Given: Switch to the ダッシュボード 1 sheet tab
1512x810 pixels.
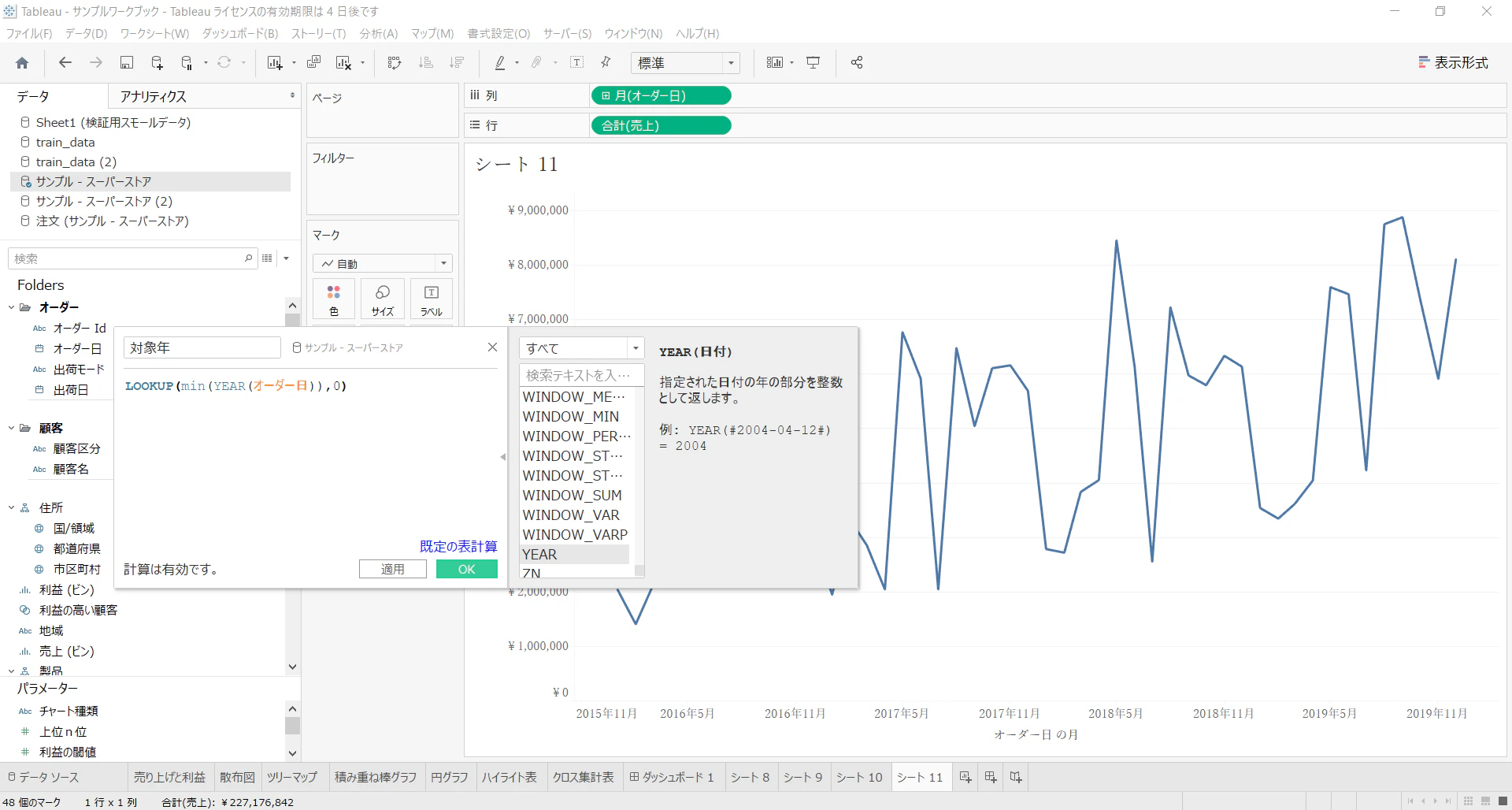Looking at the screenshot, I should (x=672, y=778).
